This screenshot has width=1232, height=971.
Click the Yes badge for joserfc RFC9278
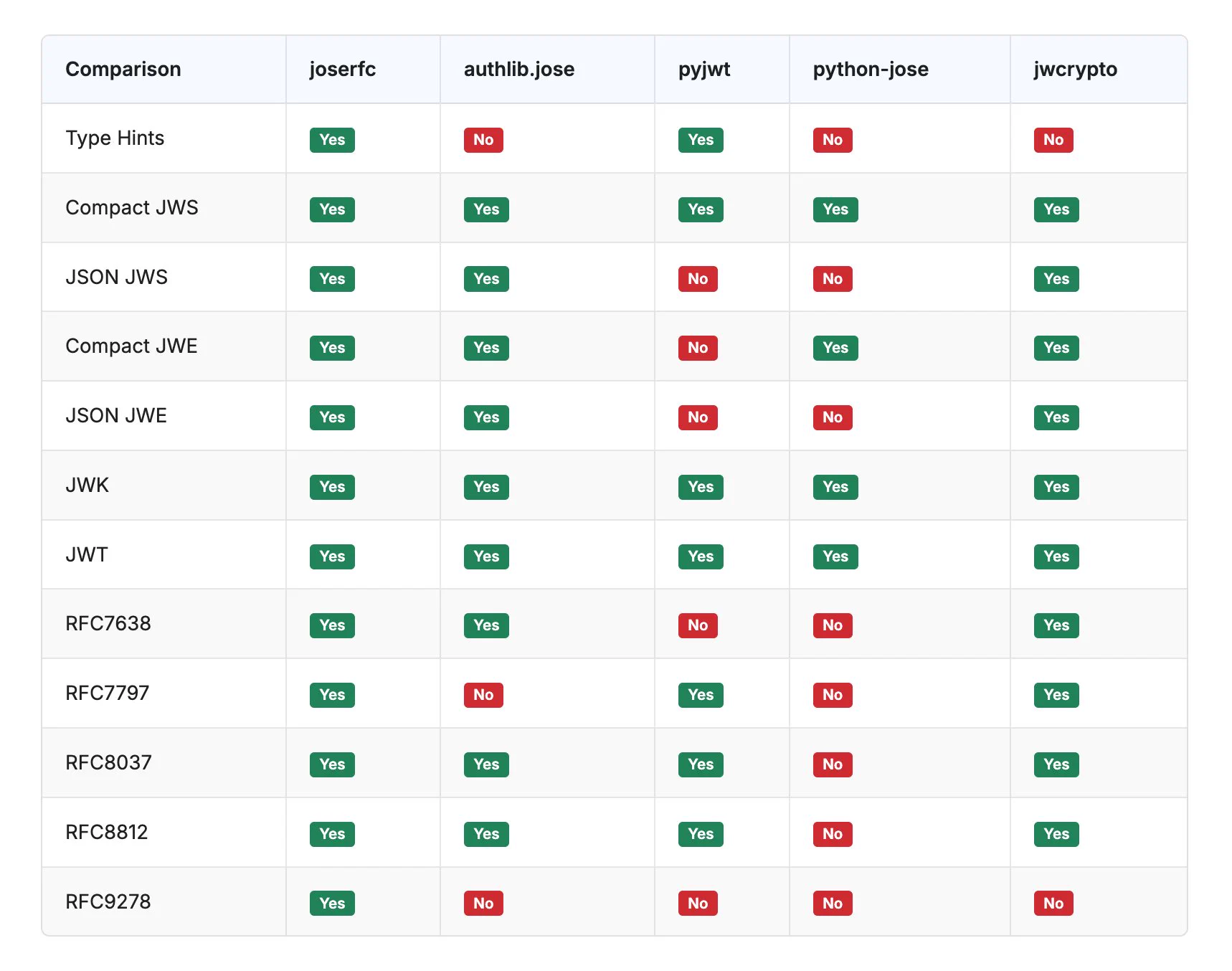tap(332, 904)
